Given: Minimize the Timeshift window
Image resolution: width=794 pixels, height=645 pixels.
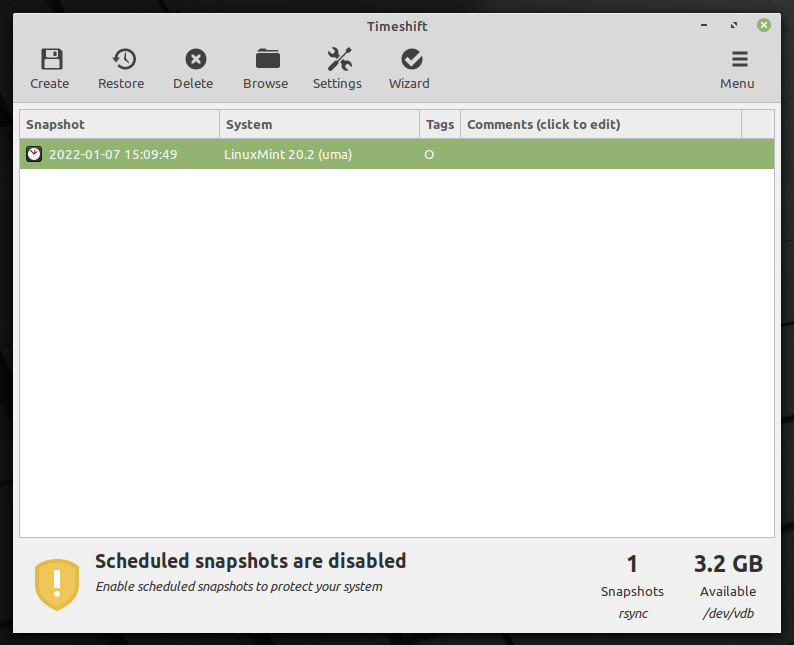Looking at the screenshot, I should (704, 25).
